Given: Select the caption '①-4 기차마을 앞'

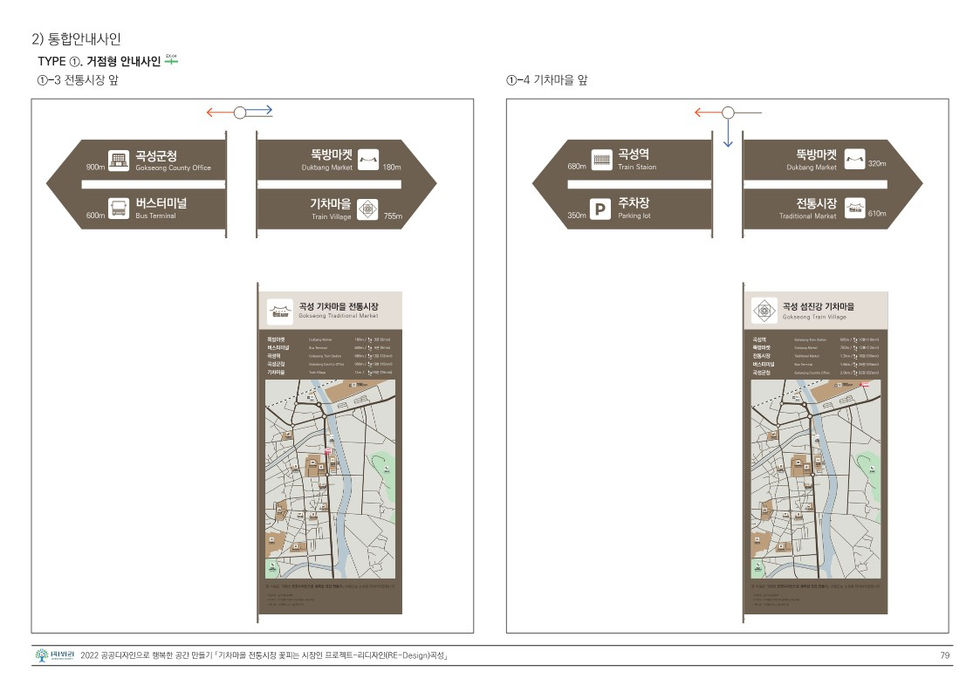Looking at the screenshot, I should click(547, 80).
